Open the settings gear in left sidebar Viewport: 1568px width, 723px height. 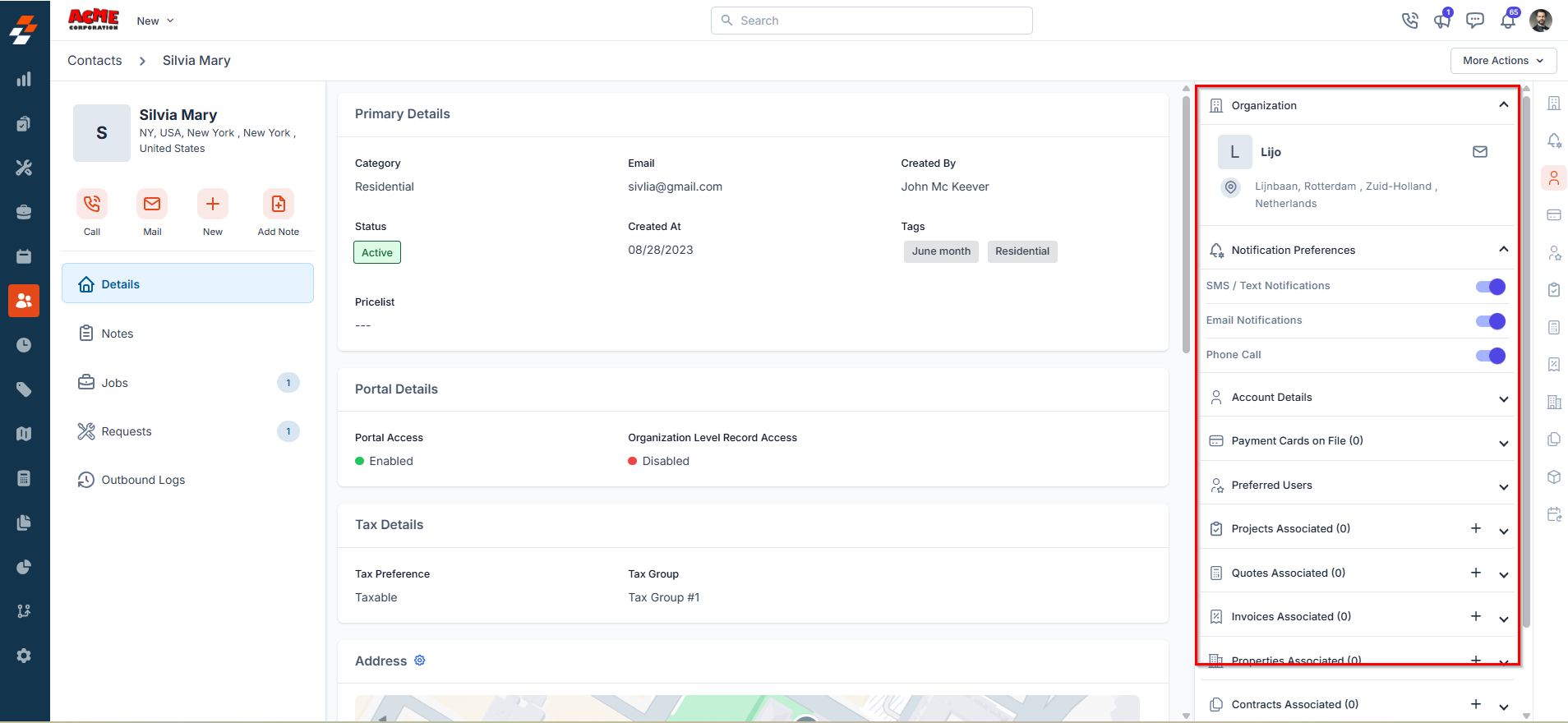tap(24, 656)
